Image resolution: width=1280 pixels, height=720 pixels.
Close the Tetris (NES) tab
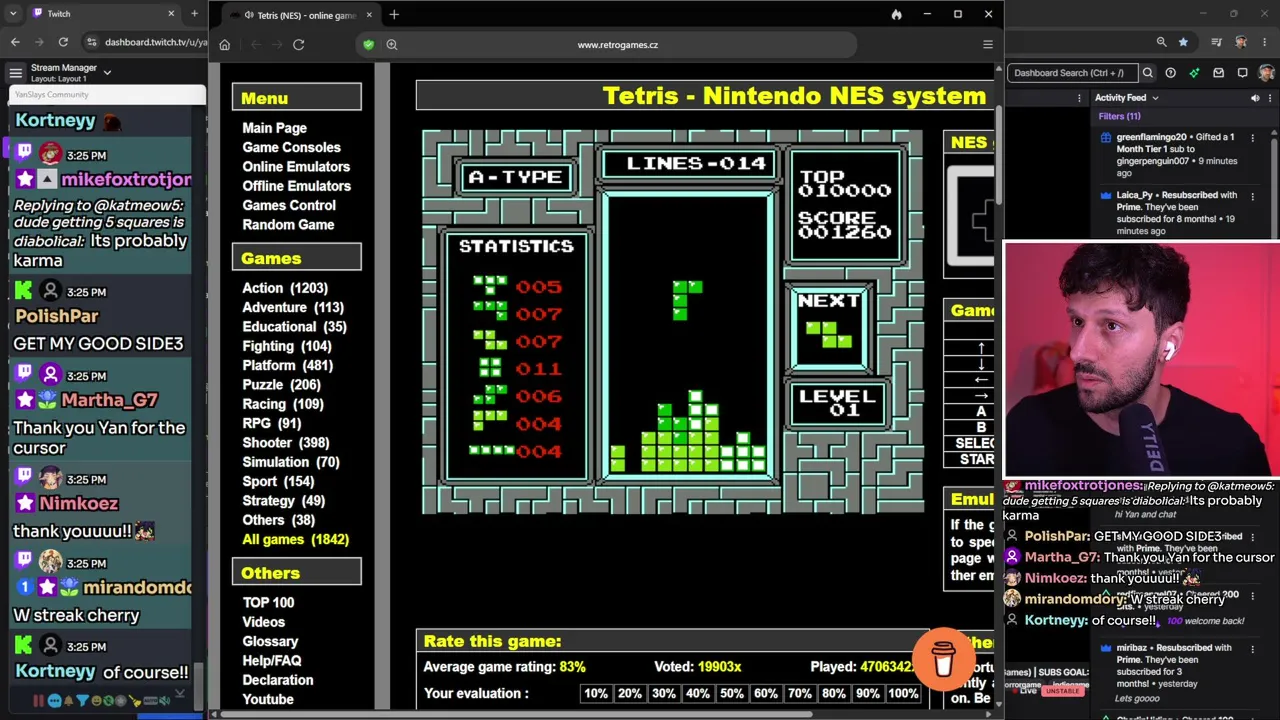click(x=369, y=15)
